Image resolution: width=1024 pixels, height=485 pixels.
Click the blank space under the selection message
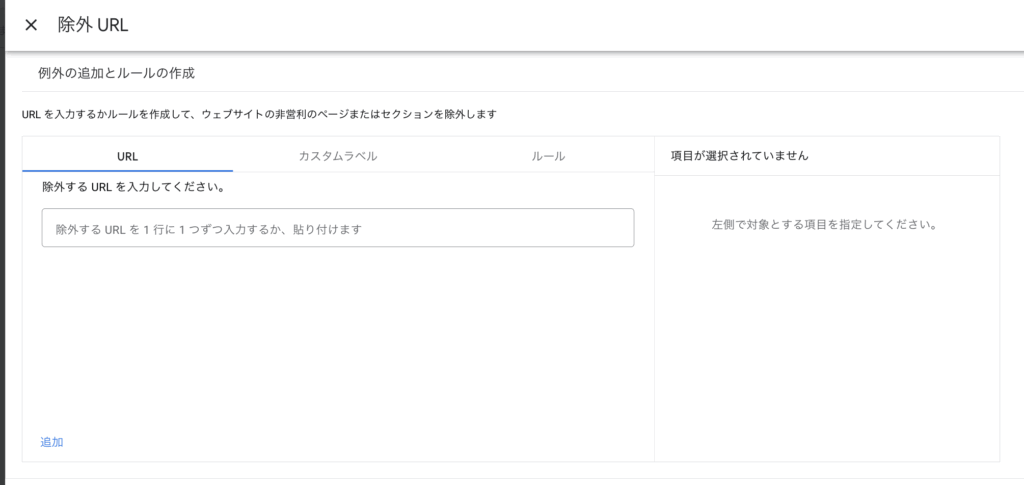click(x=826, y=340)
